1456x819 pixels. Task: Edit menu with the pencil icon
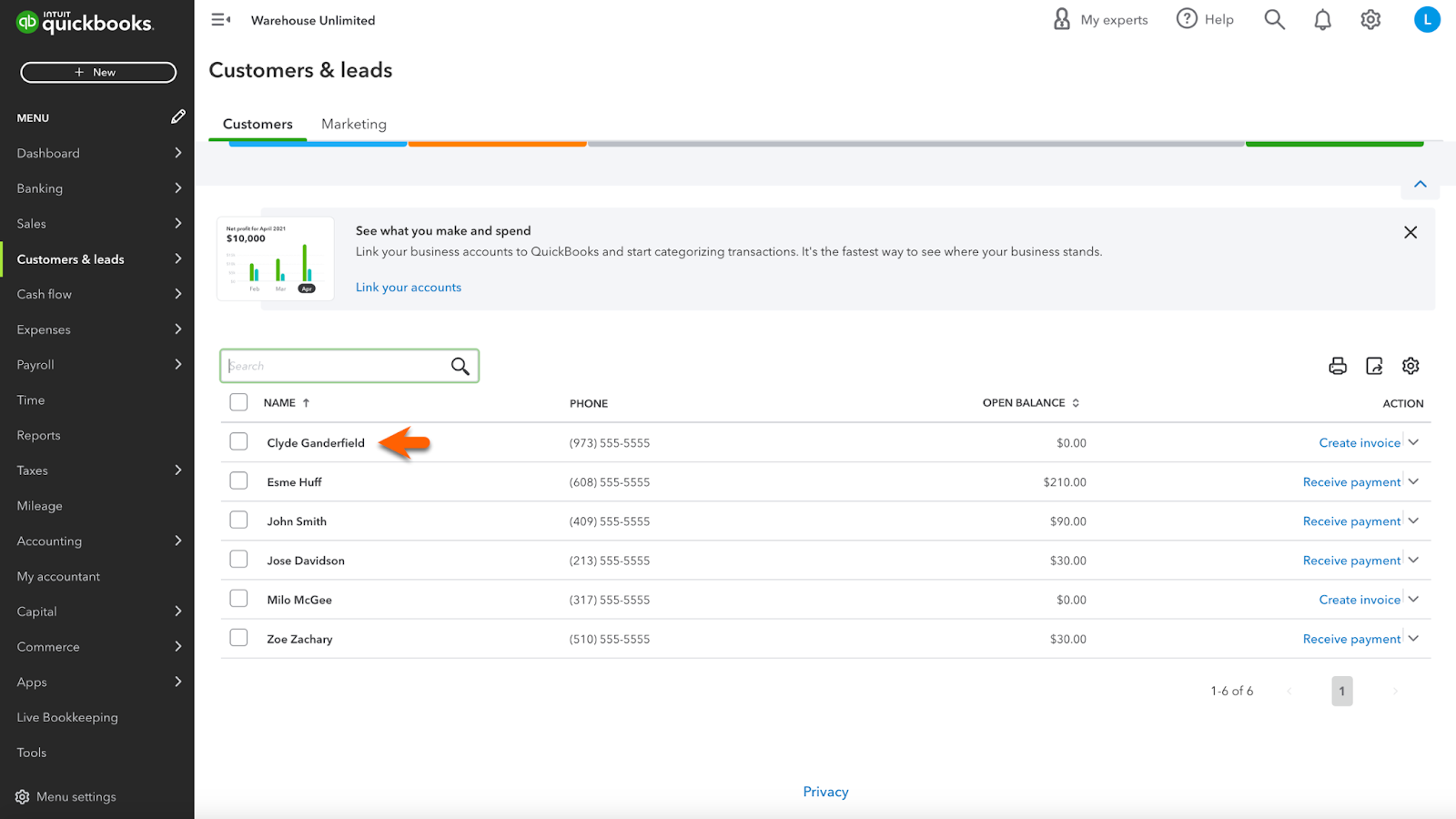tap(178, 117)
